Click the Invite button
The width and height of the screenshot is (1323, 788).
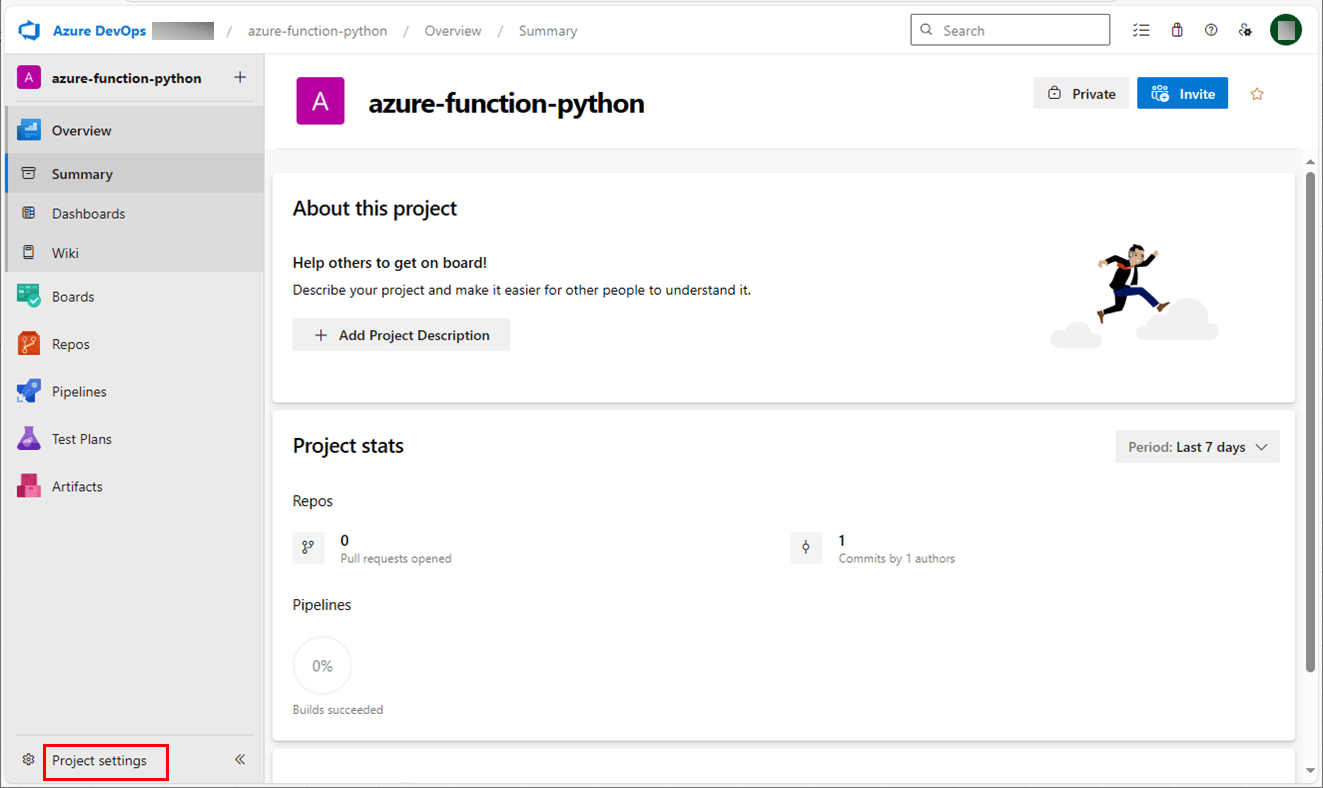pyautogui.click(x=1182, y=93)
